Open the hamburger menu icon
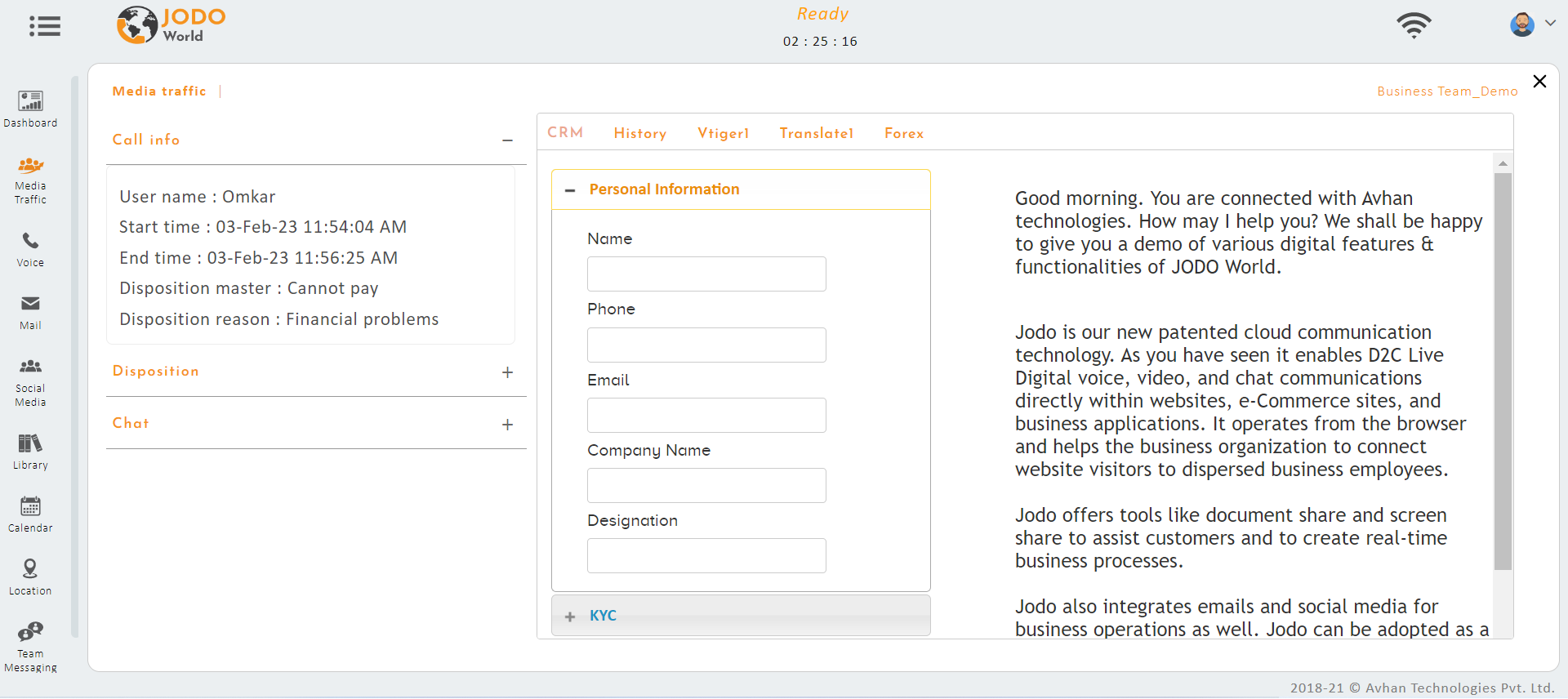 pos(45,26)
